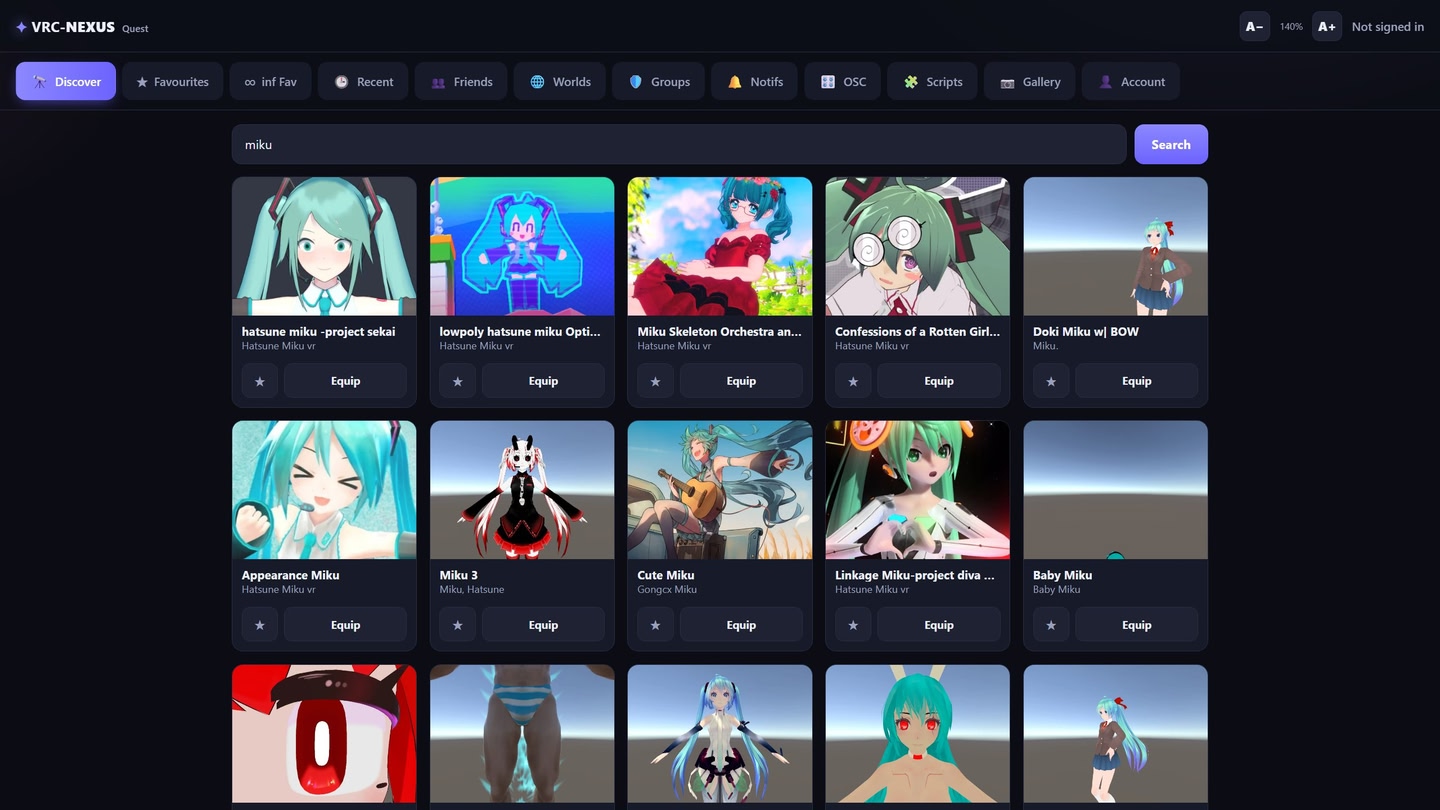Focus the search field containing miku
Viewport: 1440px width, 810px height.
(x=679, y=144)
